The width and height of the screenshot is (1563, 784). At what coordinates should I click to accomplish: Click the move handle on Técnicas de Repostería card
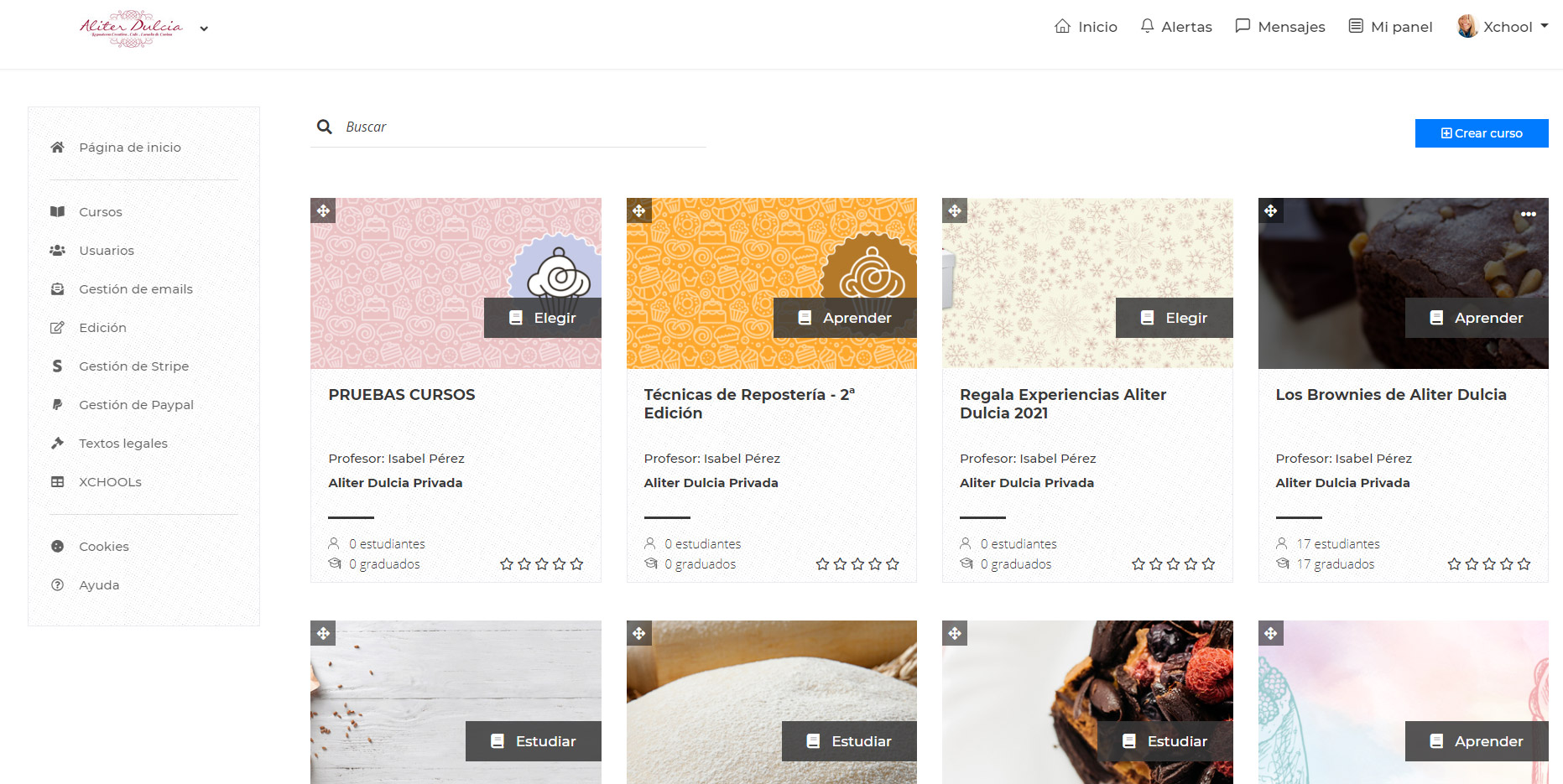click(639, 210)
